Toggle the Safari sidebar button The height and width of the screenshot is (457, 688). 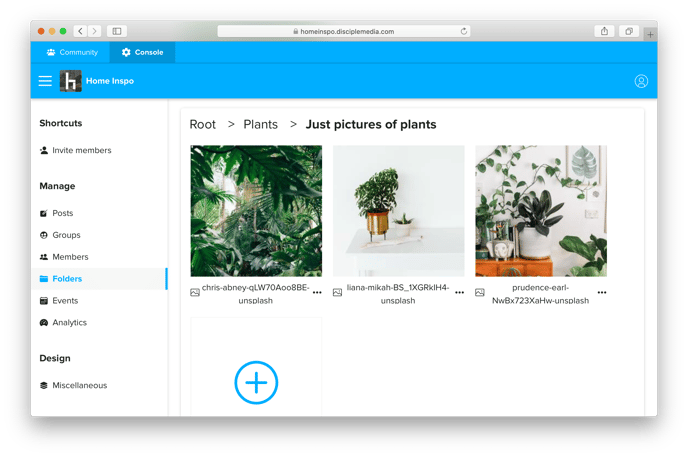(117, 31)
